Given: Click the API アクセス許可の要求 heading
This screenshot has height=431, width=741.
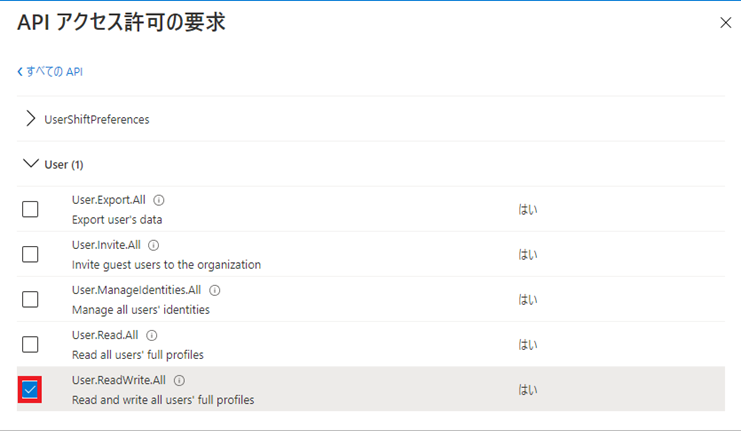Looking at the screenshot, I should 121,22.
